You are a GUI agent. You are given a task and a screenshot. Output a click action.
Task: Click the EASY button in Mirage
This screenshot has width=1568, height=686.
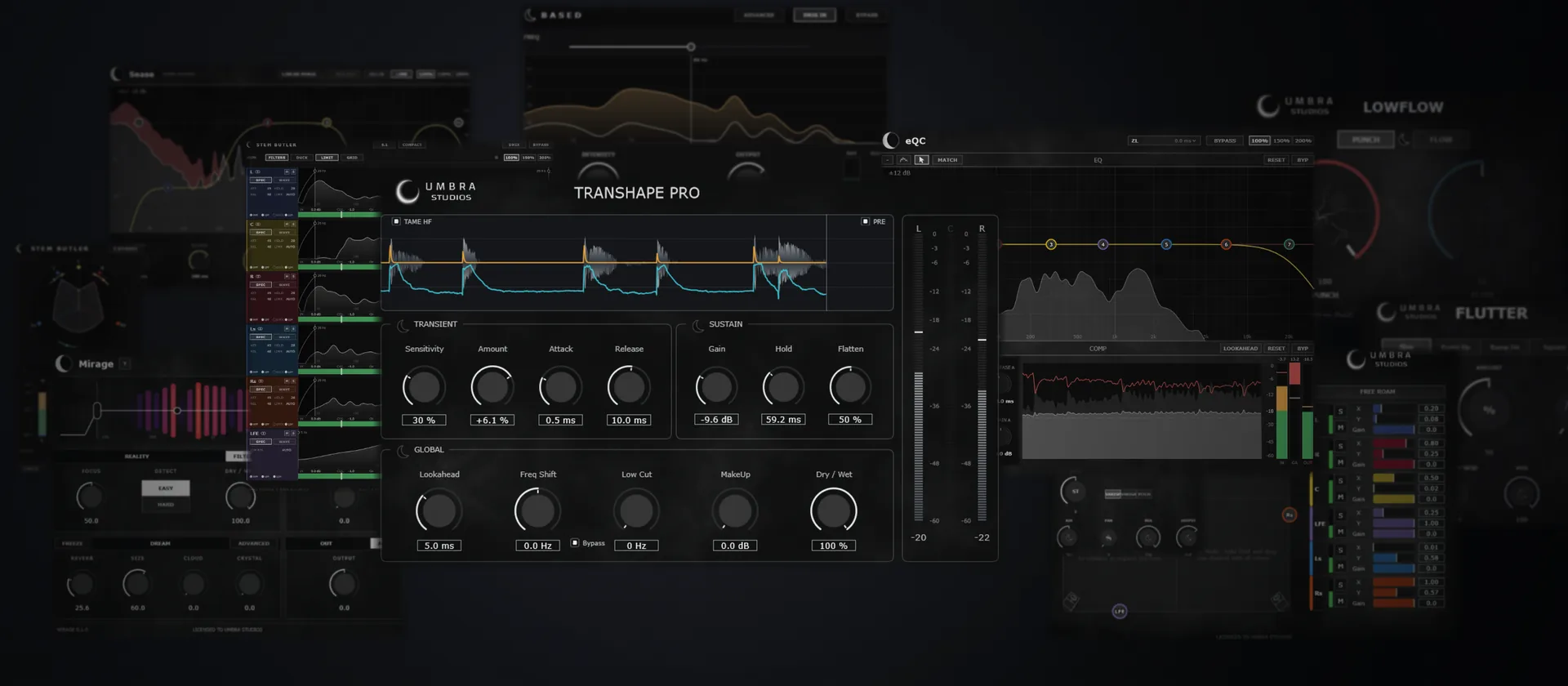[166, 488]
